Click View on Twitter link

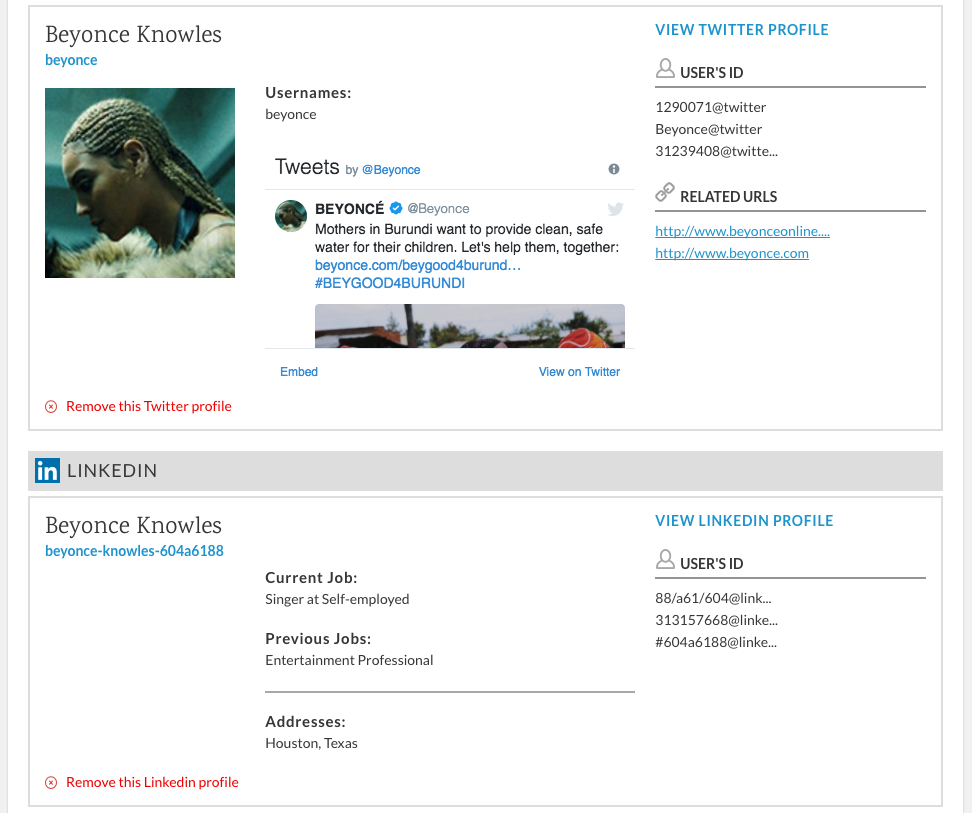(x=579, y=372)
